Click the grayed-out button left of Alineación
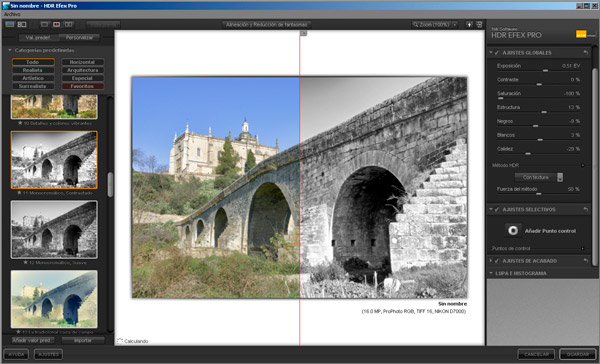The image size is (600, 364). pyautogui.click(x=103, y=24)
